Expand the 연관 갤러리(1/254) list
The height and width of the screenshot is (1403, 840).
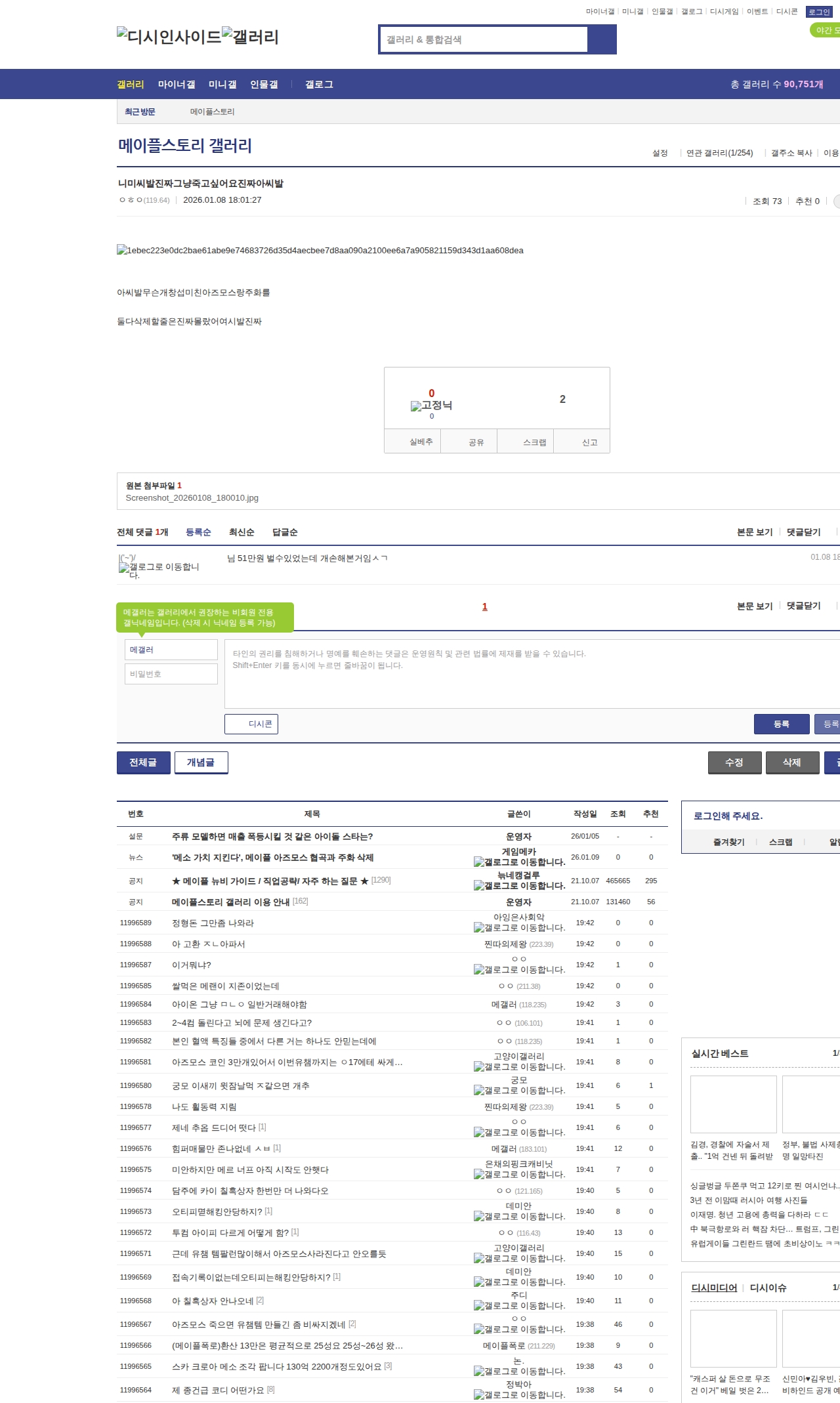pos(719,153)
